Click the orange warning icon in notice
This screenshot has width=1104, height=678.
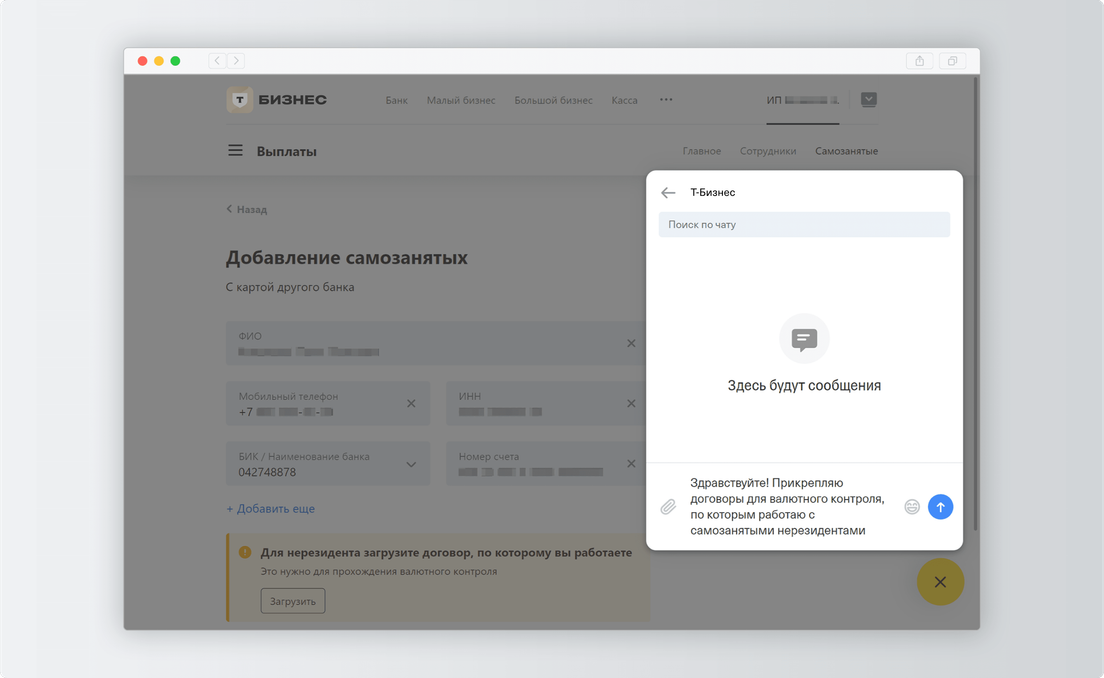[x=245, y=553]
